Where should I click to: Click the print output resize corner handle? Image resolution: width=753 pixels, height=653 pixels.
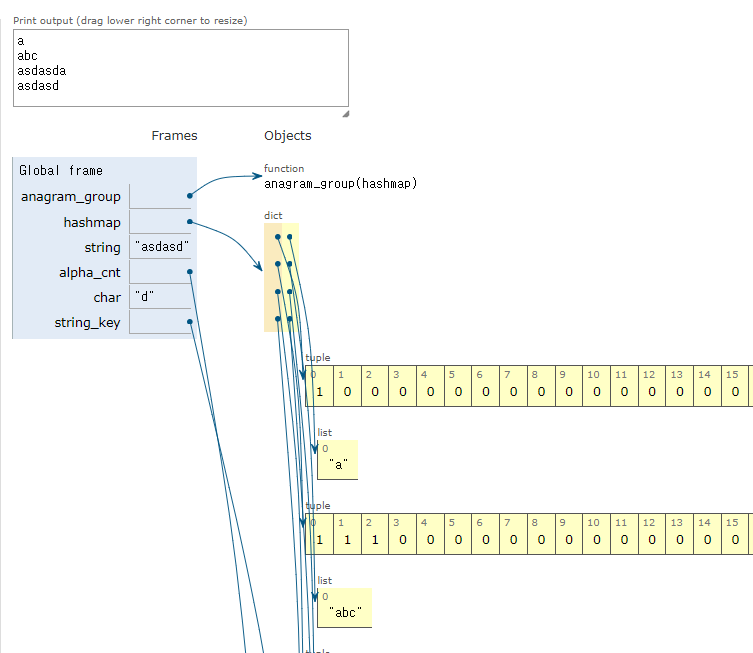pos(346,114)
